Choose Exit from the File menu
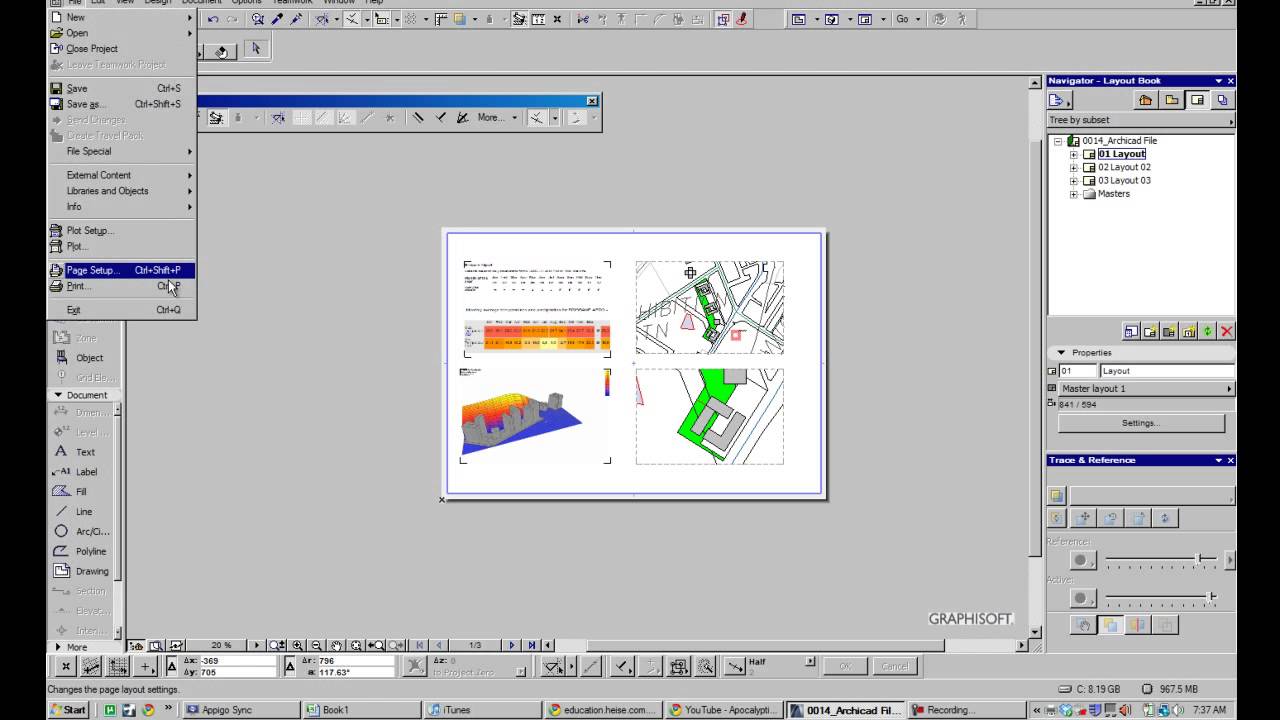This screenshot has width=1280, height=720. click(x=121, y=310)
